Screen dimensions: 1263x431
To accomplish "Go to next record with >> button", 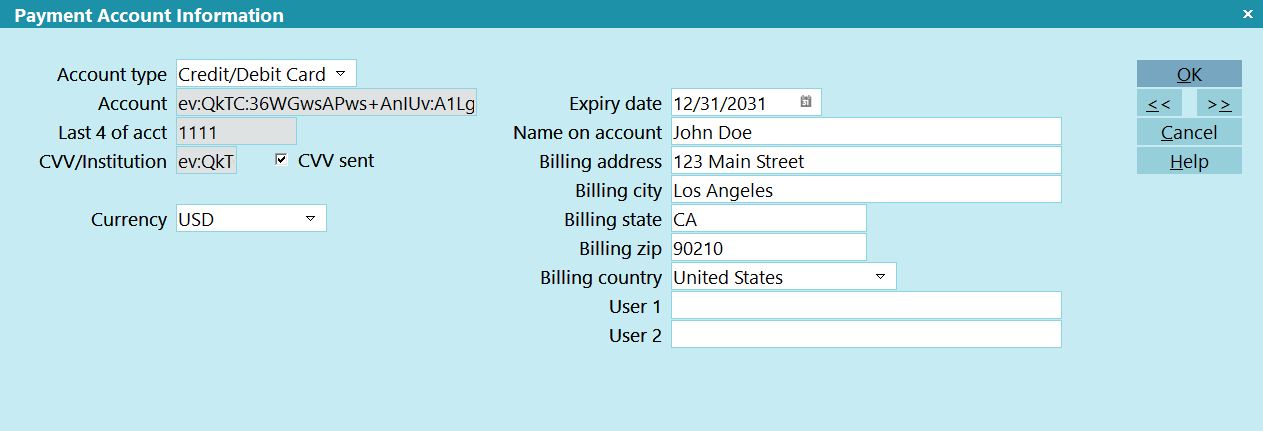I will pyautogui.click(x=1219, y=103).
